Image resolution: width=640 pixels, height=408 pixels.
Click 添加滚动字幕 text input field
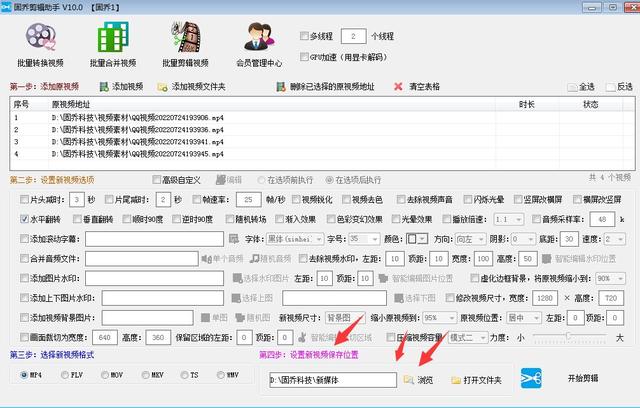click(154, 239)
